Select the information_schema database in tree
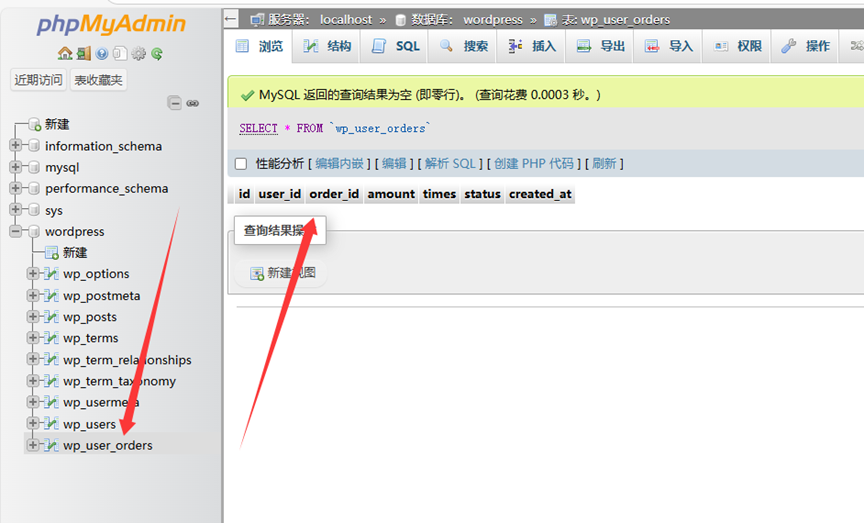The image size is (864, 523). pyautogui.click(x=103, y=146)
